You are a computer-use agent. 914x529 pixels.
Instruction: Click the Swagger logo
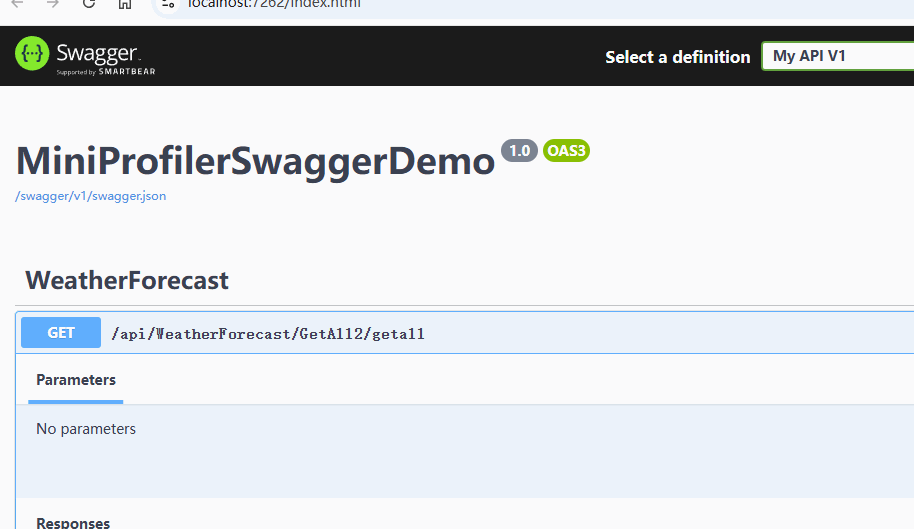pos(85,56)
